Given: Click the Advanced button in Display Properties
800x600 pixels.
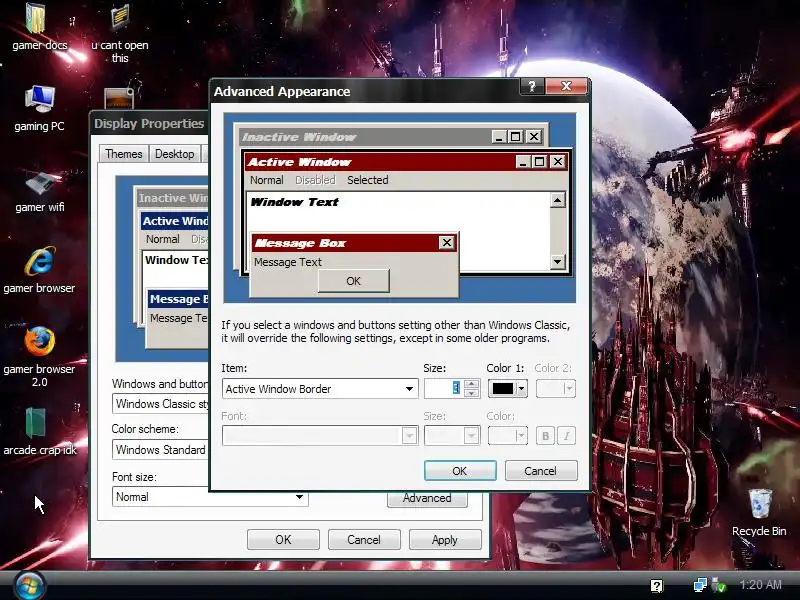Looking at the screenshot, I should tap(428, 499).
